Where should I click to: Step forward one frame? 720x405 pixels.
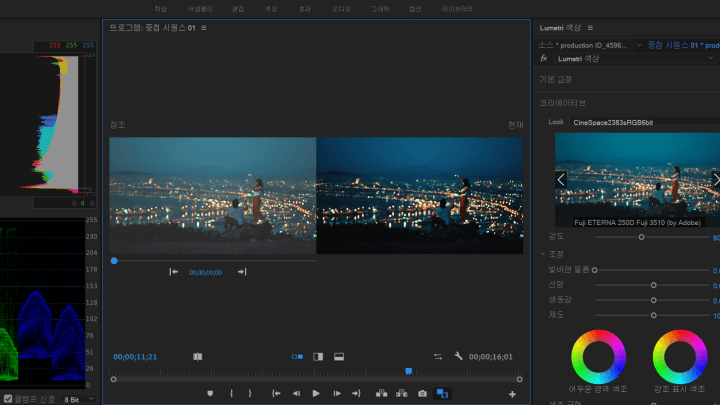337,394
